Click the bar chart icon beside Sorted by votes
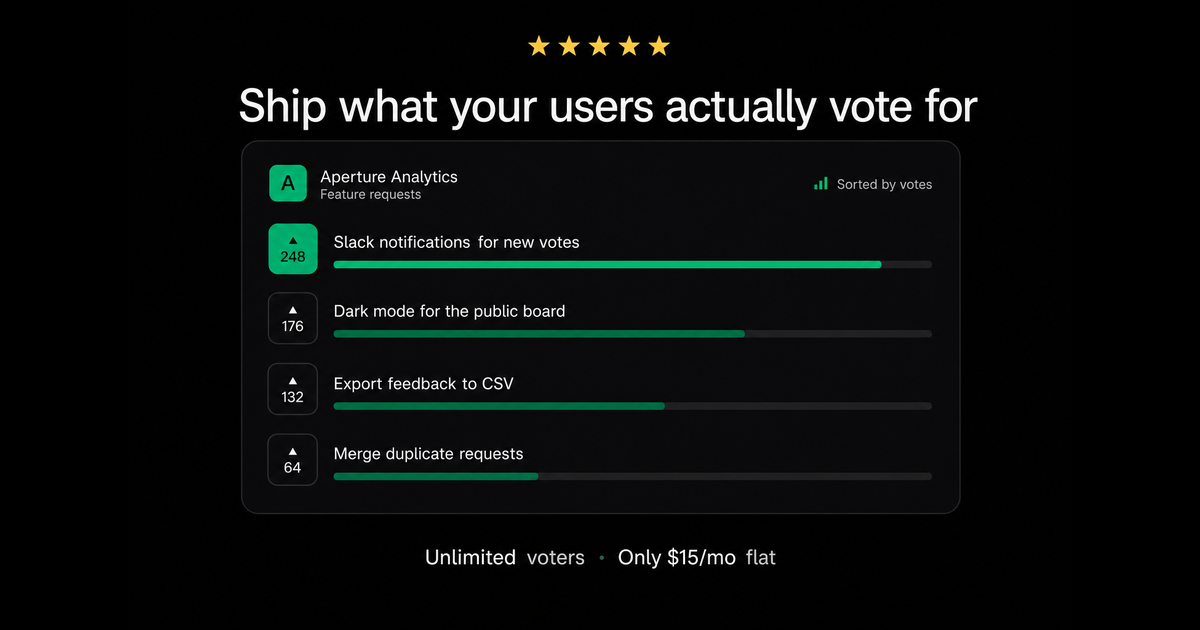1200x630 pixels. coord(820,184)
